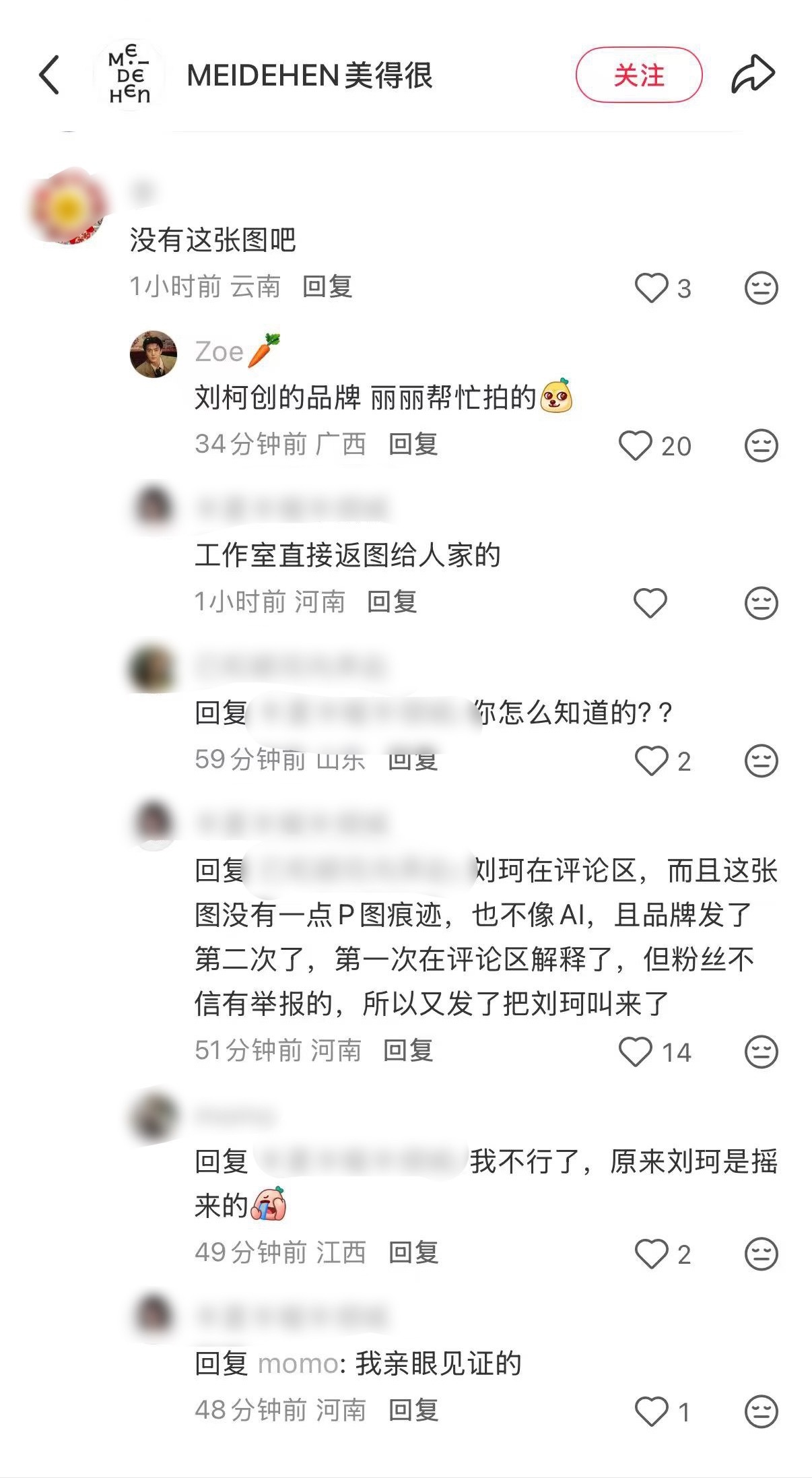The width and height of the screenshot is (812, 1478).
Task: Tap the share arrow icon
Action: [753, 73]
